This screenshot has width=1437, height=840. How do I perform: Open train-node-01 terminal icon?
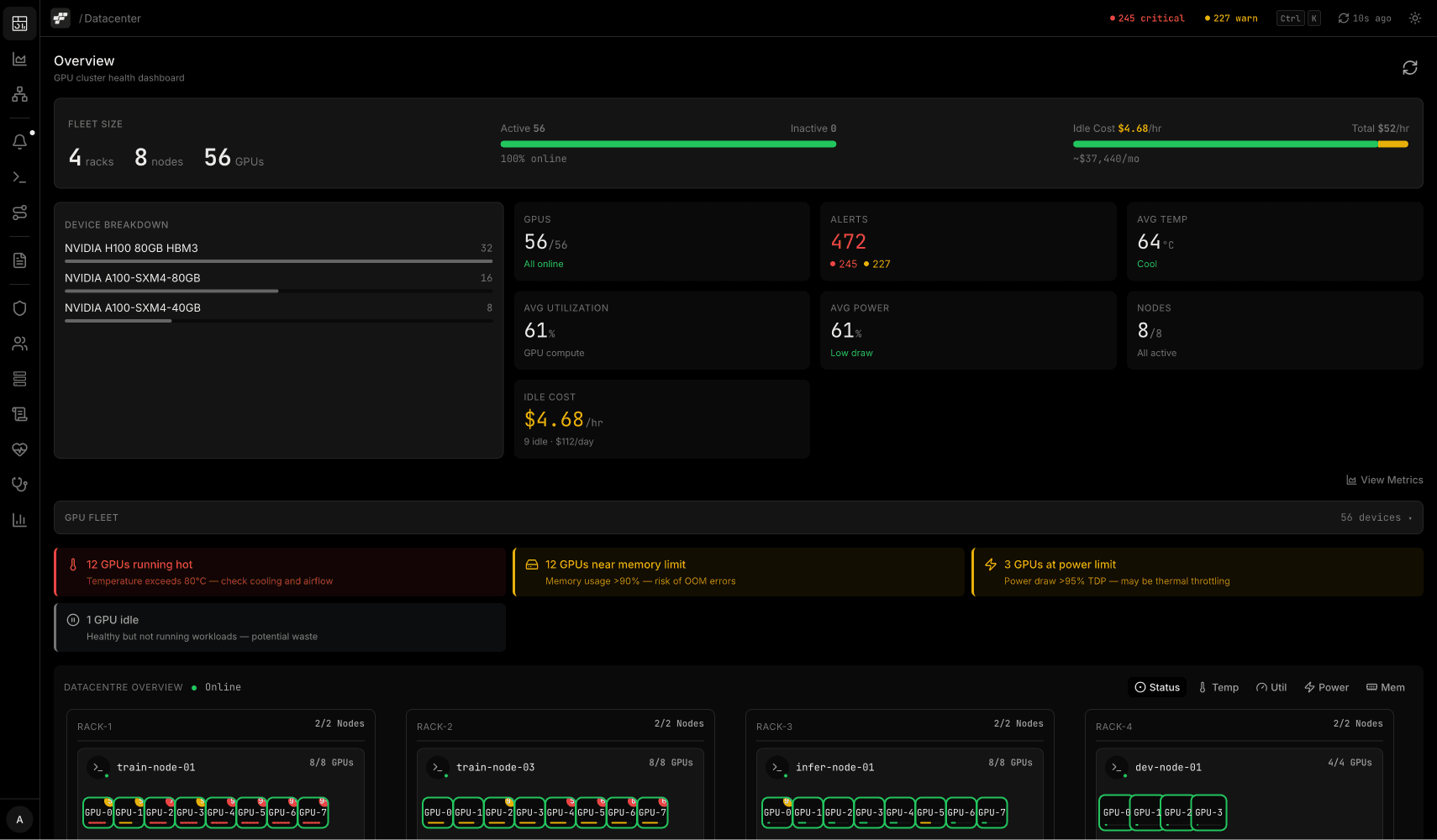click(98, 768)
